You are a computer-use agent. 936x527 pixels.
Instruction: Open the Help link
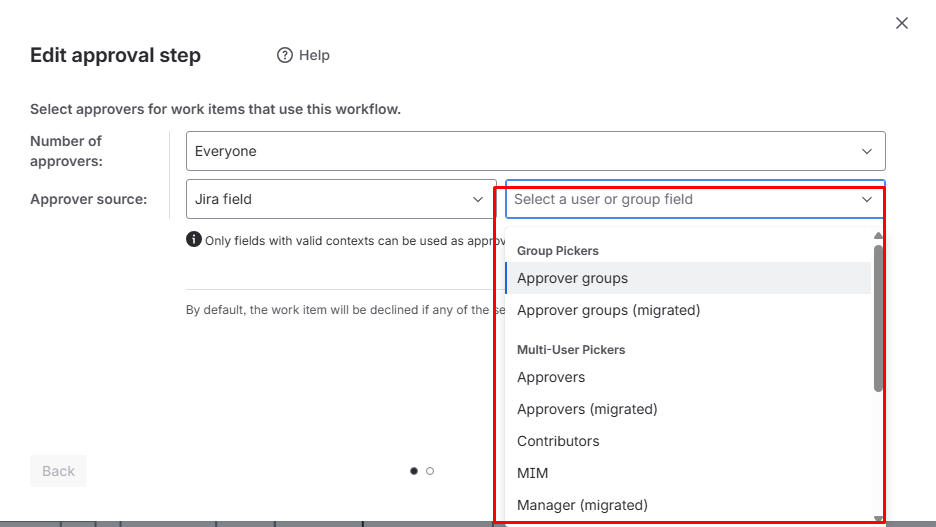303,55
